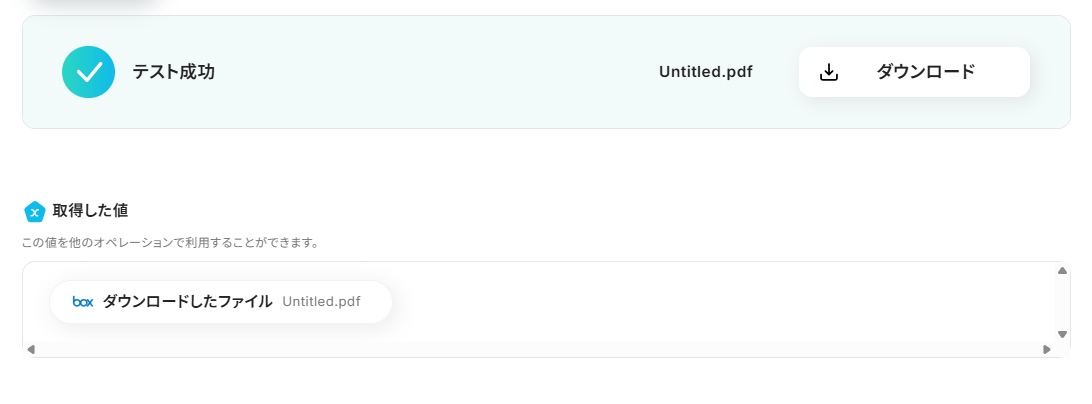Image resolution: width=1092 pixels, height=404 pixels.
Task: Click the values panel scroll up arrow
Action: 1062,270
